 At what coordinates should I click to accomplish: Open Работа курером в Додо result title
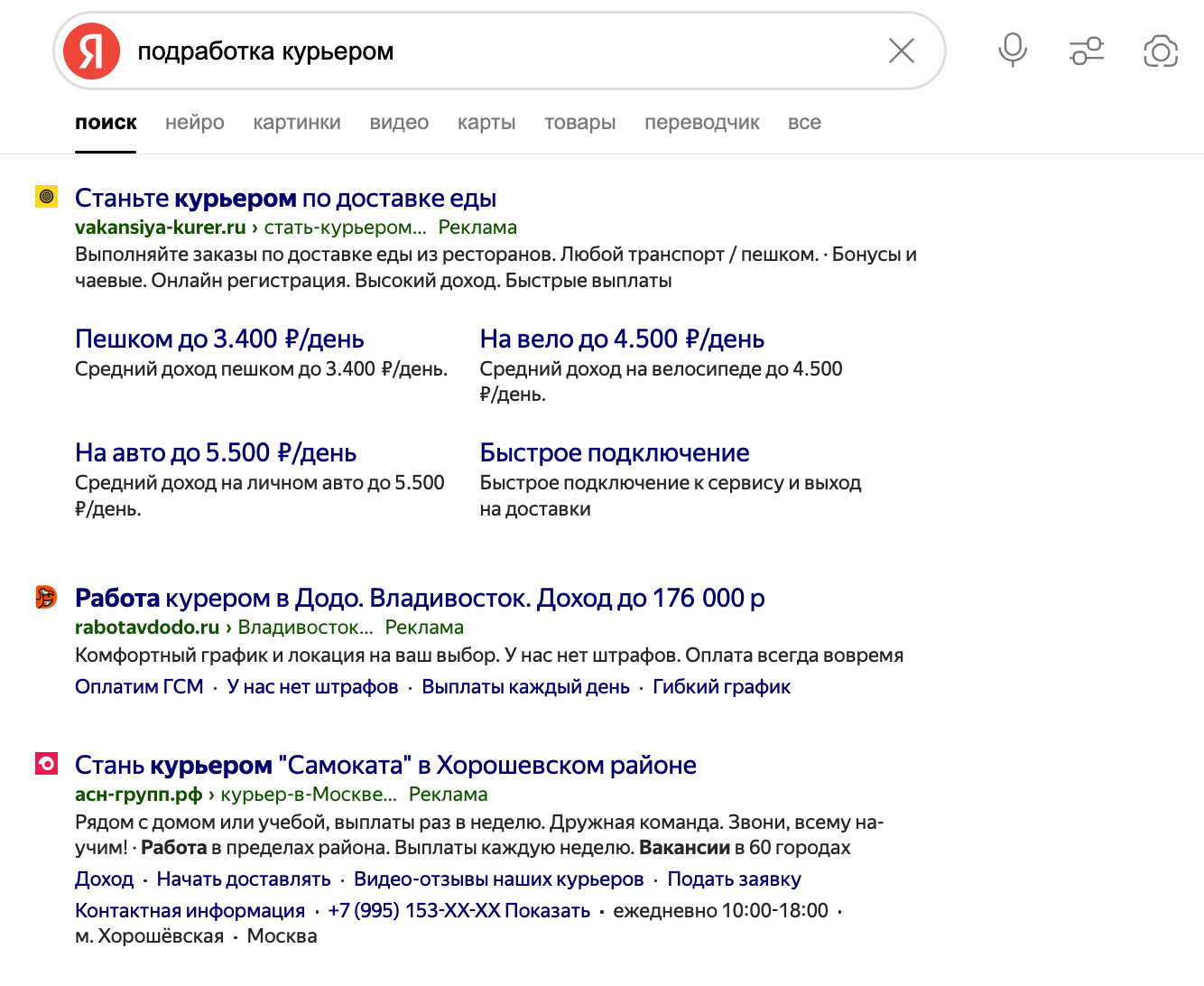[x=420, y=598]
